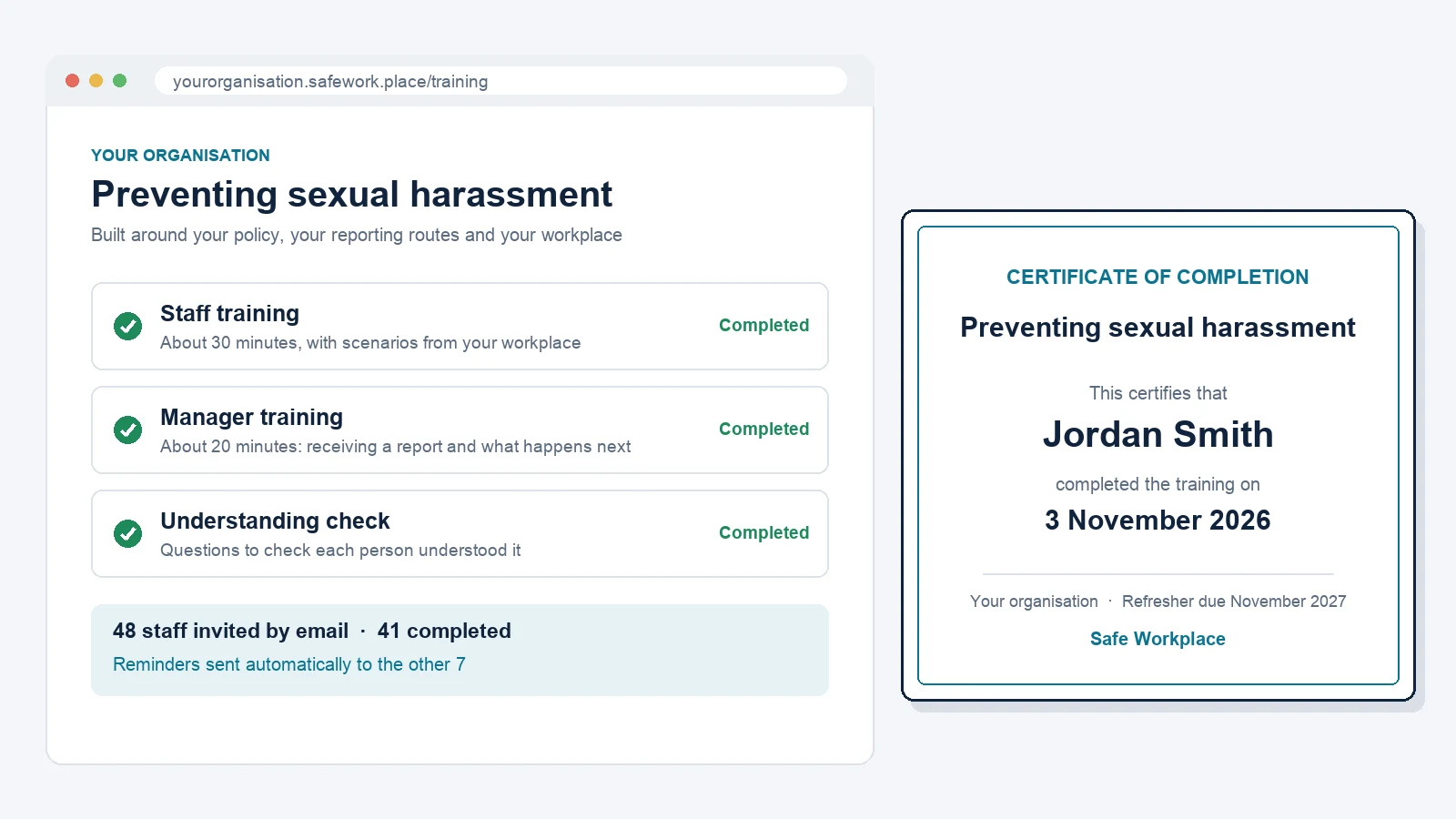Click the date 3 November 2026
Image resolution: width=1456 pixels, height=819 pixels.
[1158, 521]
